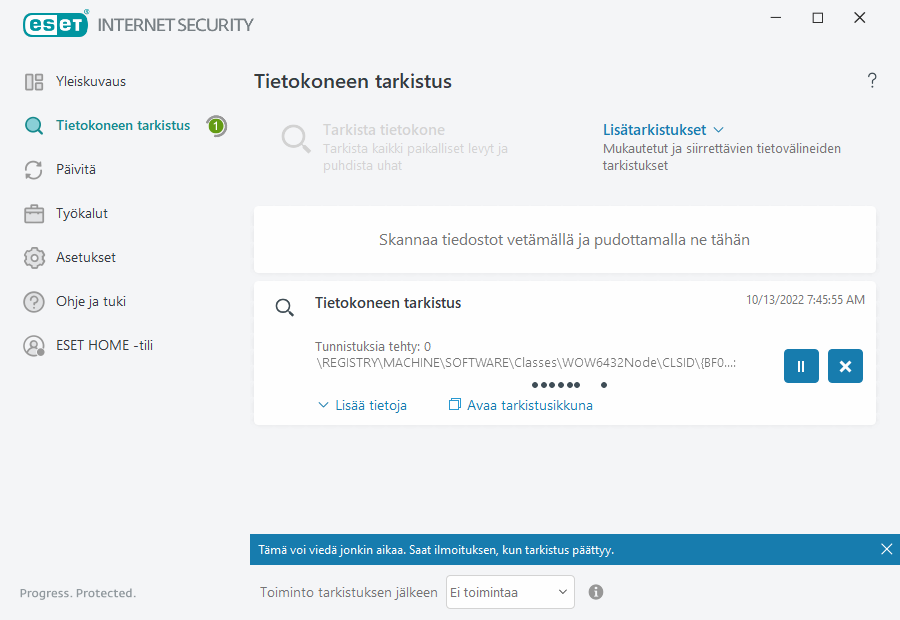Open Ohje ja tuki help section
The height and width of the screenshot is (620, 900).
coord(91,301)
